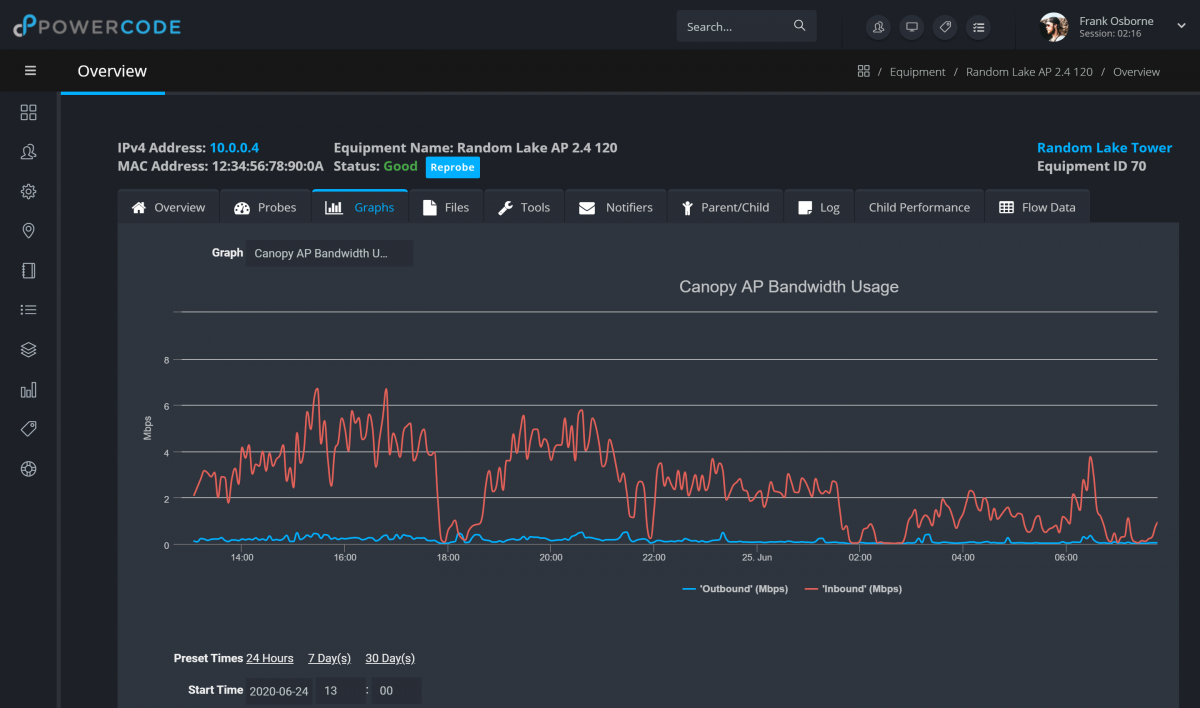Click the tag icon in the top bar
The image size is (1200, 708).
(945, 27)
